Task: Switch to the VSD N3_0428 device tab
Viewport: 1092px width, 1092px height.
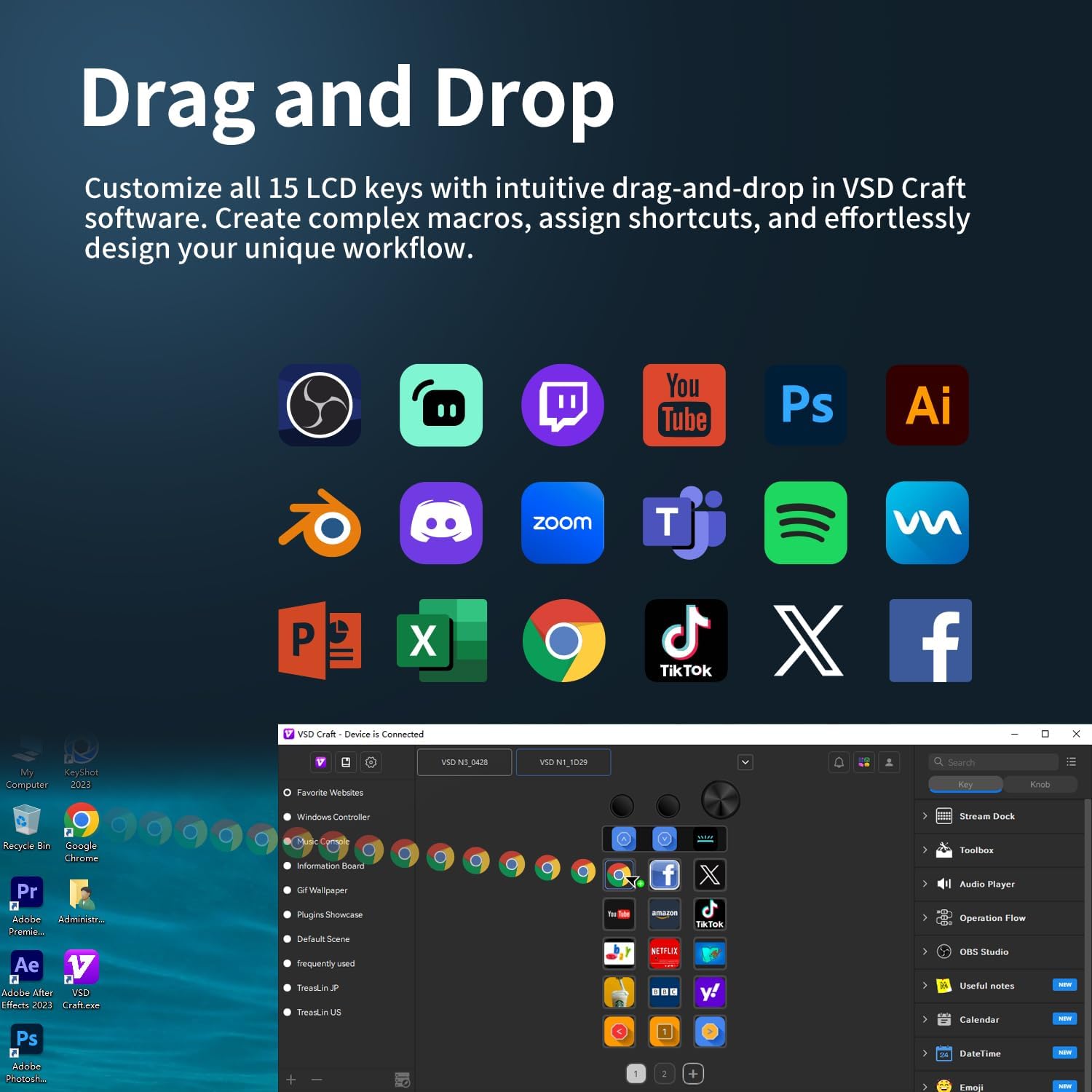Action: click(464, 762)
